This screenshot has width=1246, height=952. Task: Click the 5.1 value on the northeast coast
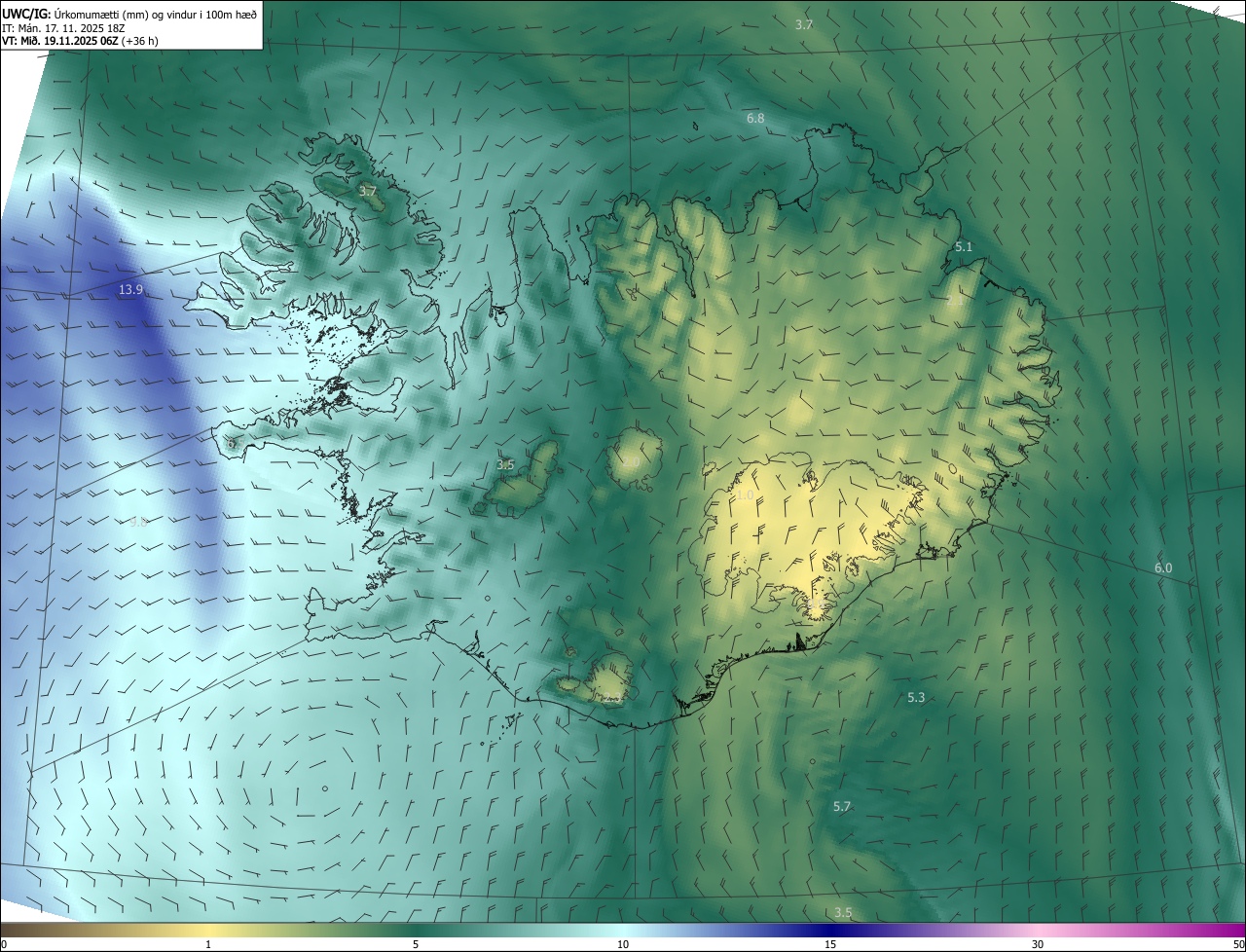(x=964, y=247)
